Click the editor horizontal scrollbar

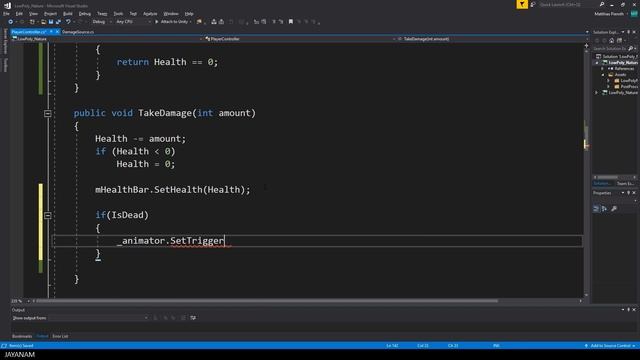click(267, 301)
